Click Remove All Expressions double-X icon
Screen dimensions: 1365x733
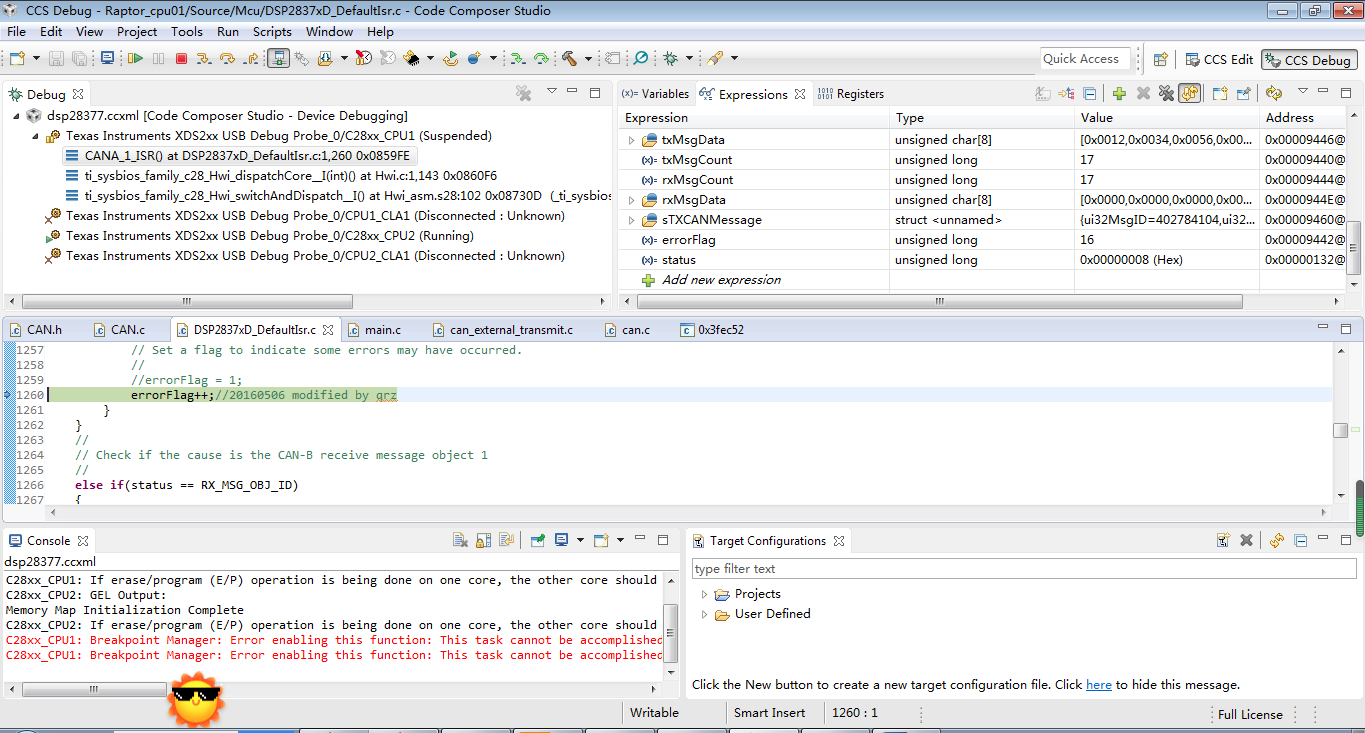tap(1165, 94)
